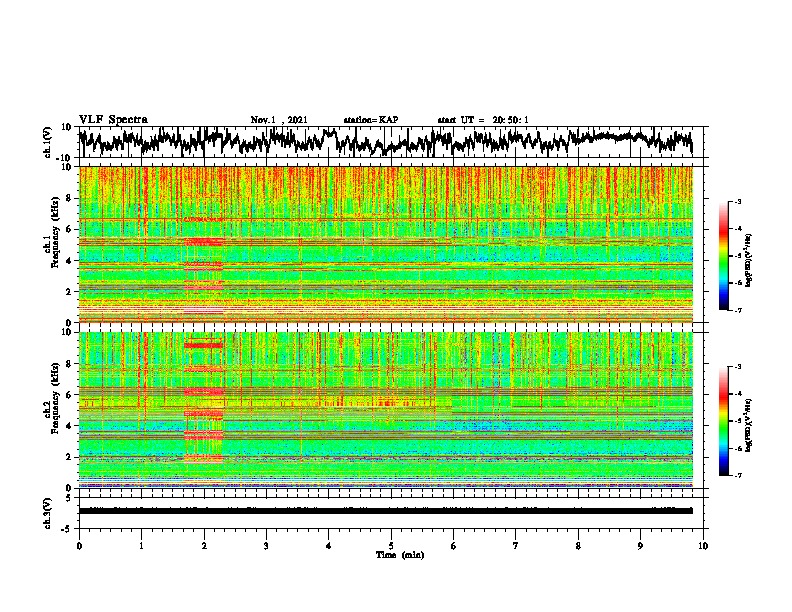Click the "4" kHz tick on ch.2 frequency axis

[x=69, y=426]
